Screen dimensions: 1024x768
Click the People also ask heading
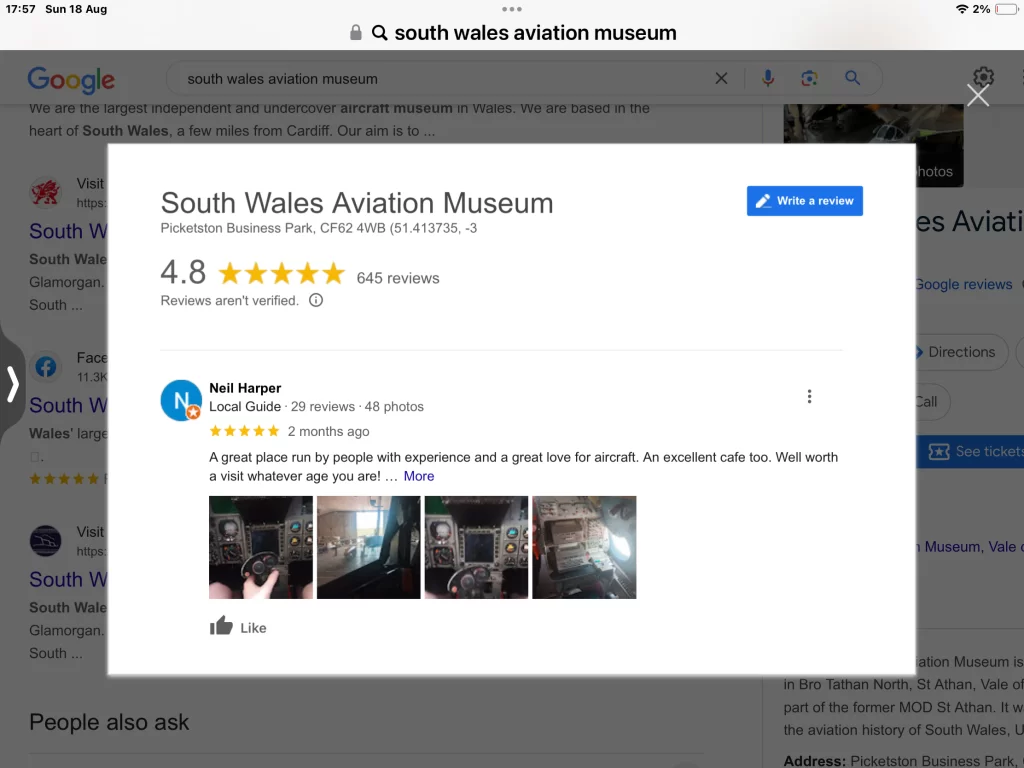click(109, 722)
